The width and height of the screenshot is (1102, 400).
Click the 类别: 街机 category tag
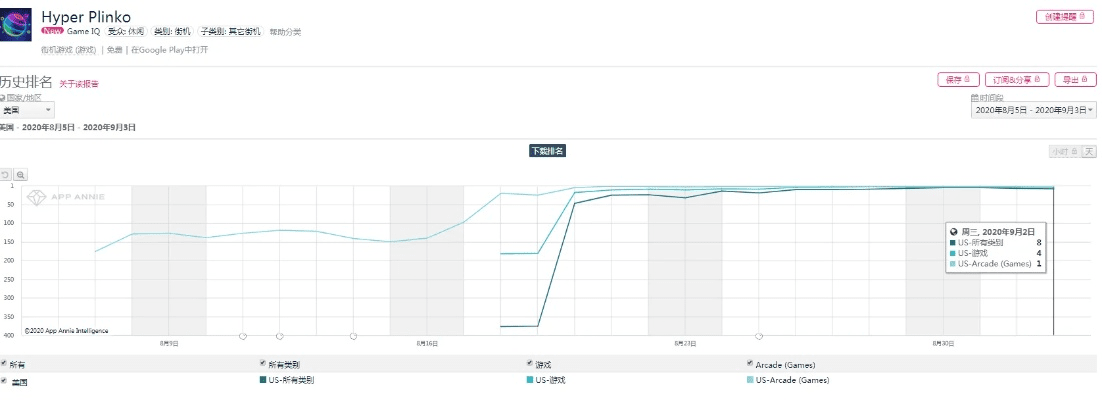coord(174,32)
